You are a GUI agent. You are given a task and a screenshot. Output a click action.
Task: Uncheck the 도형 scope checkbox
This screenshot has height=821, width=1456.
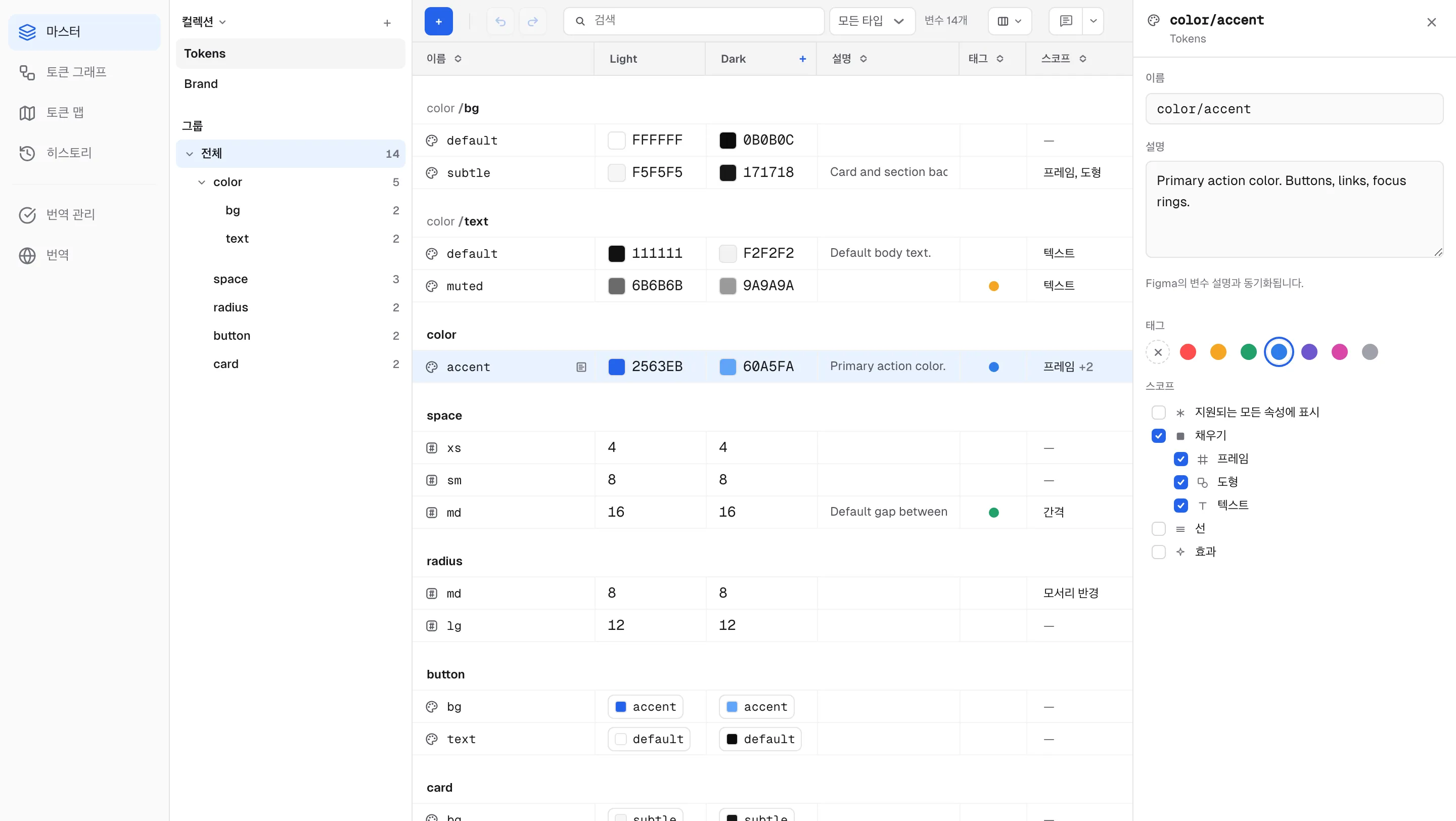(1181, 482)
